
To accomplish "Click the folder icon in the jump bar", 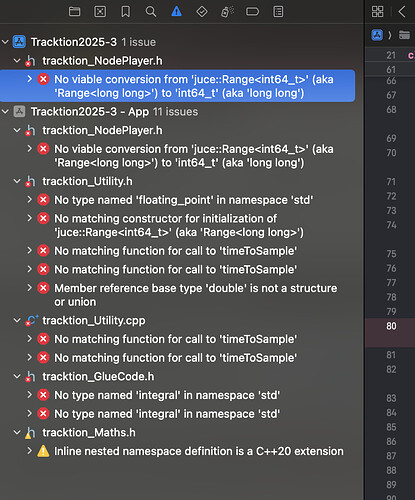I will tap(404, 35).
